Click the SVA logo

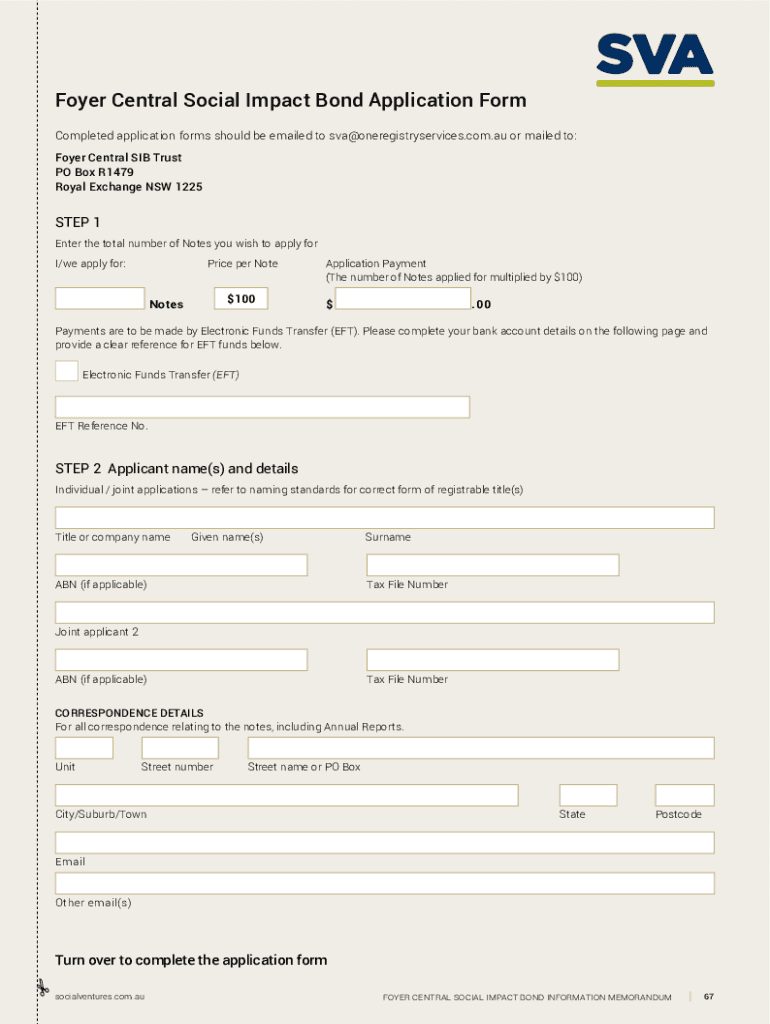(655, 58)
